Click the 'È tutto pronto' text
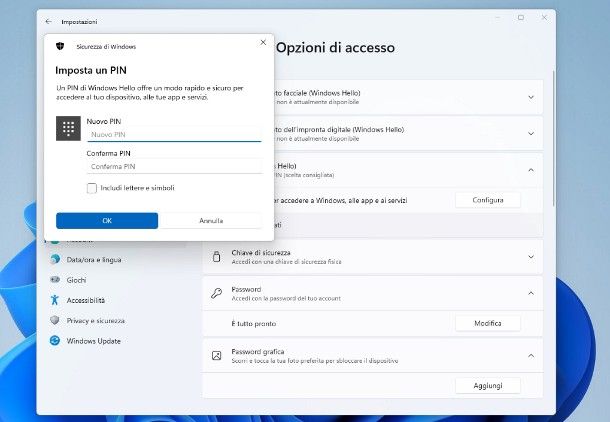This screenshot has width=610, height=422. (254, 324)
